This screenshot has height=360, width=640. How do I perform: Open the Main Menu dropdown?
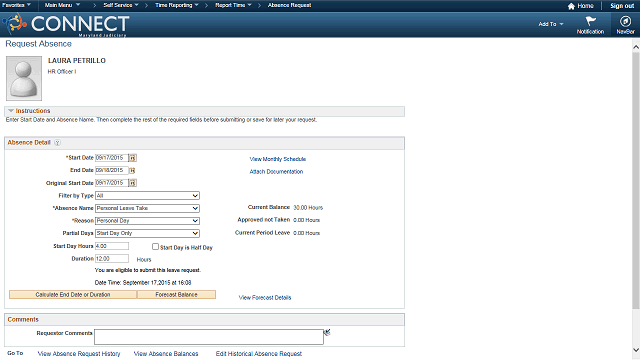62,5
